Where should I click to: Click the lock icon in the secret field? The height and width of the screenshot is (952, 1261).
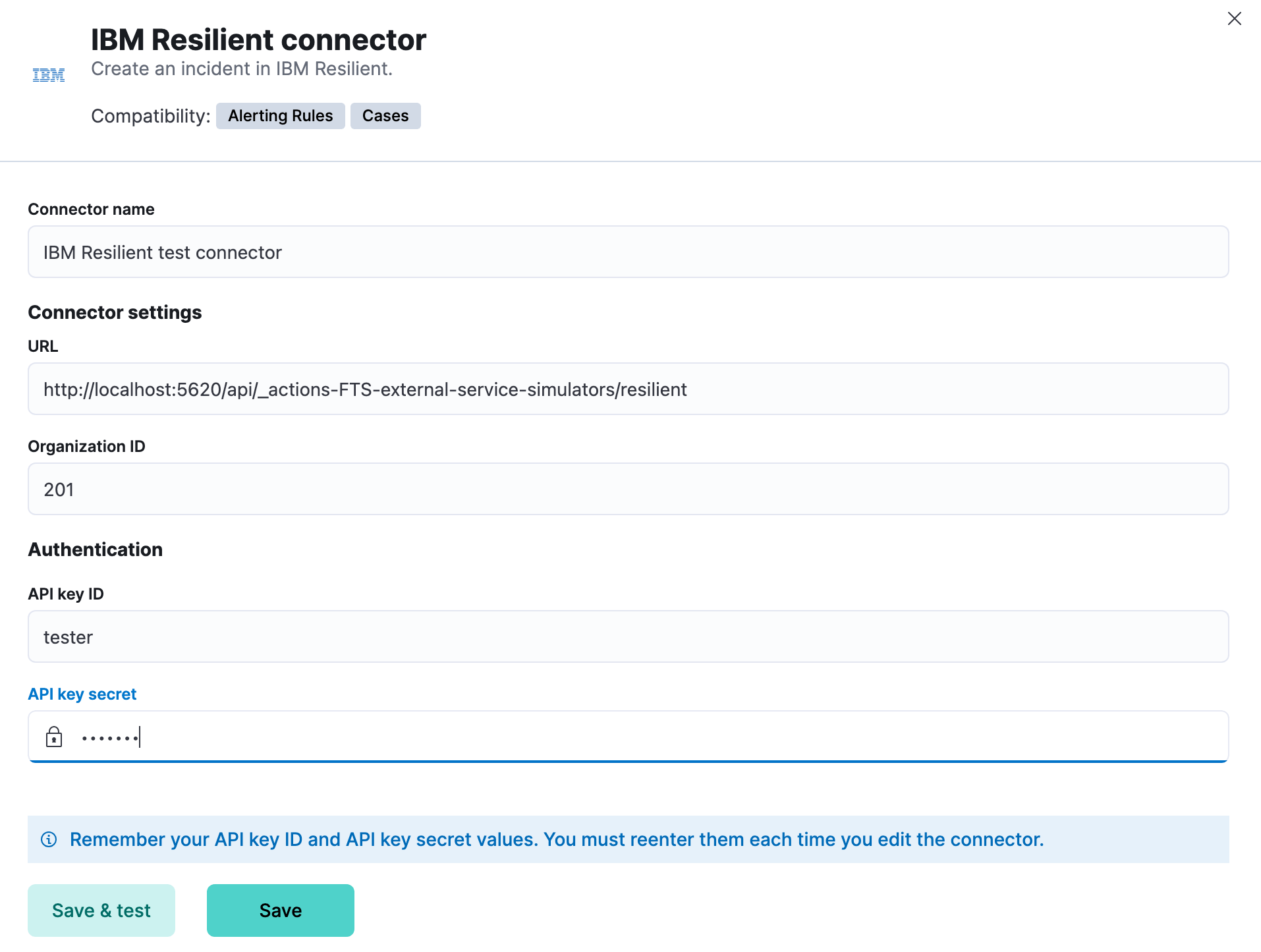tap(55, 737)
